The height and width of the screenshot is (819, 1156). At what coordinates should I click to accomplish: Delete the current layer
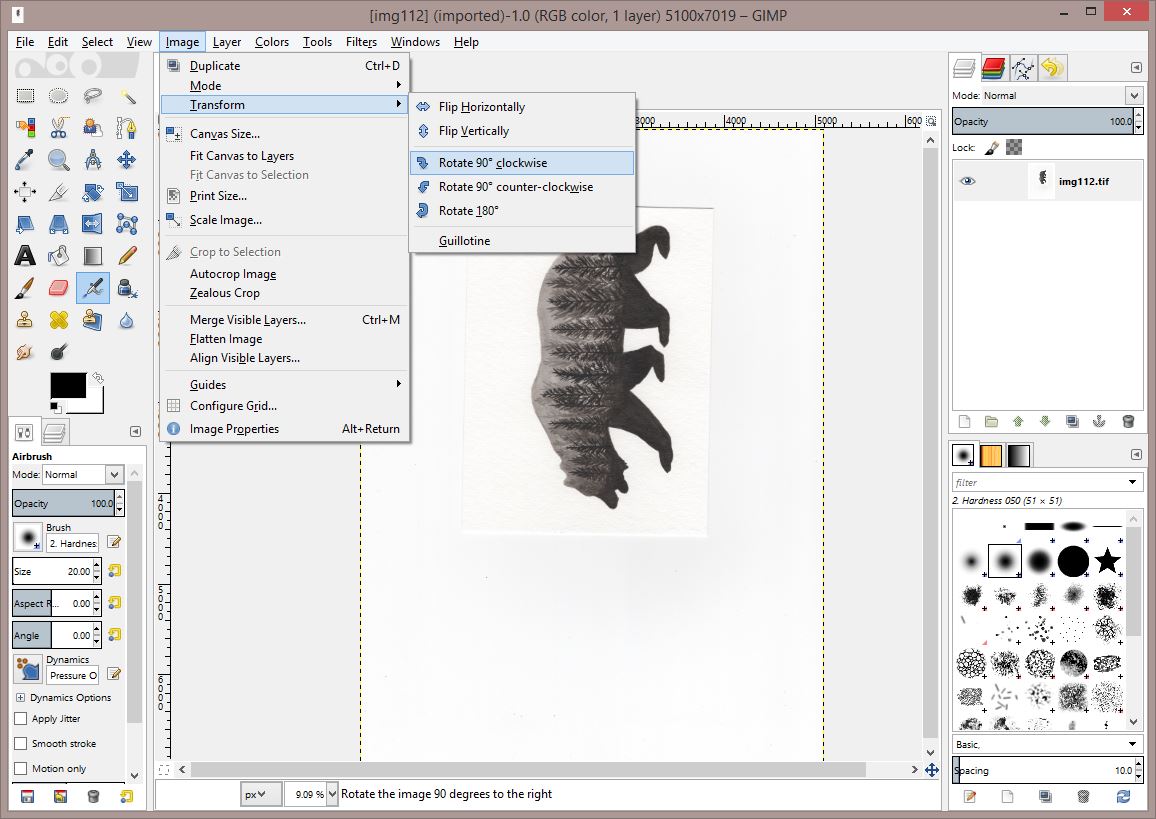pos(1130,421)
